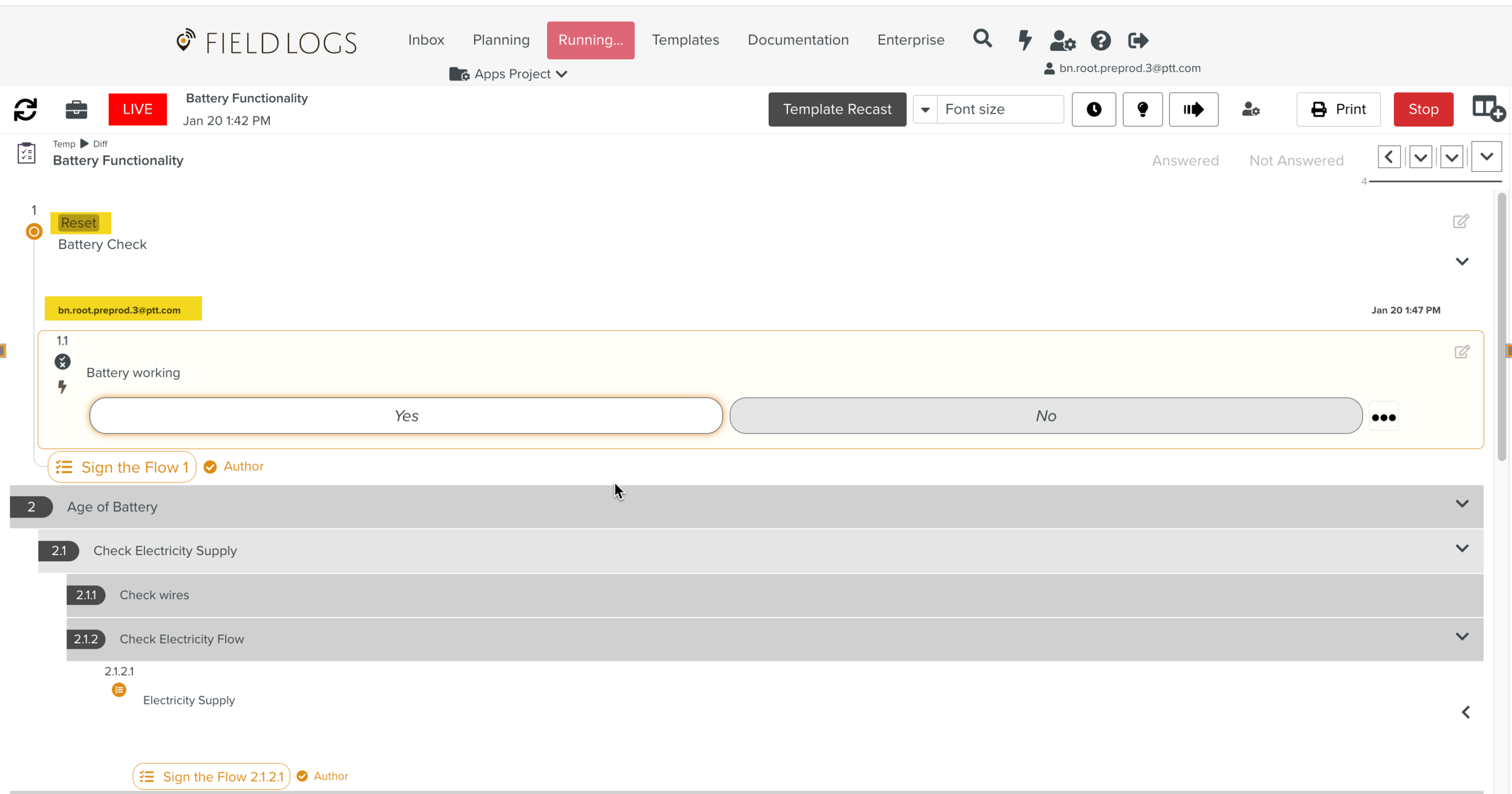Open the Templates menu tab
The image size is (1512, 794).
(x=685, y=40)
